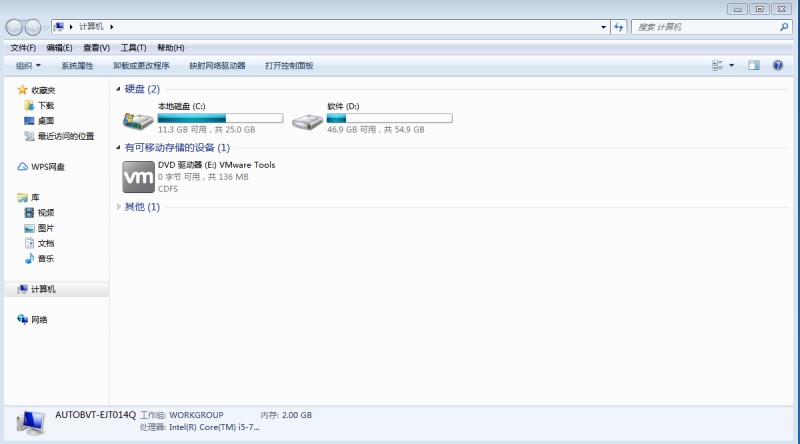Click the 软件 (D:) label
This screenshot has width=800, height=444.
(x=343, y=106)
